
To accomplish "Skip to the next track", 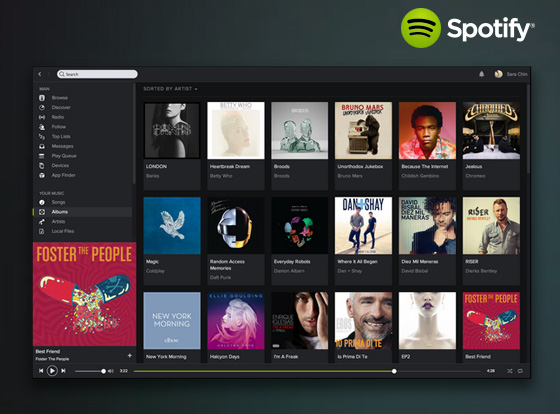I will tap(63, 371).
